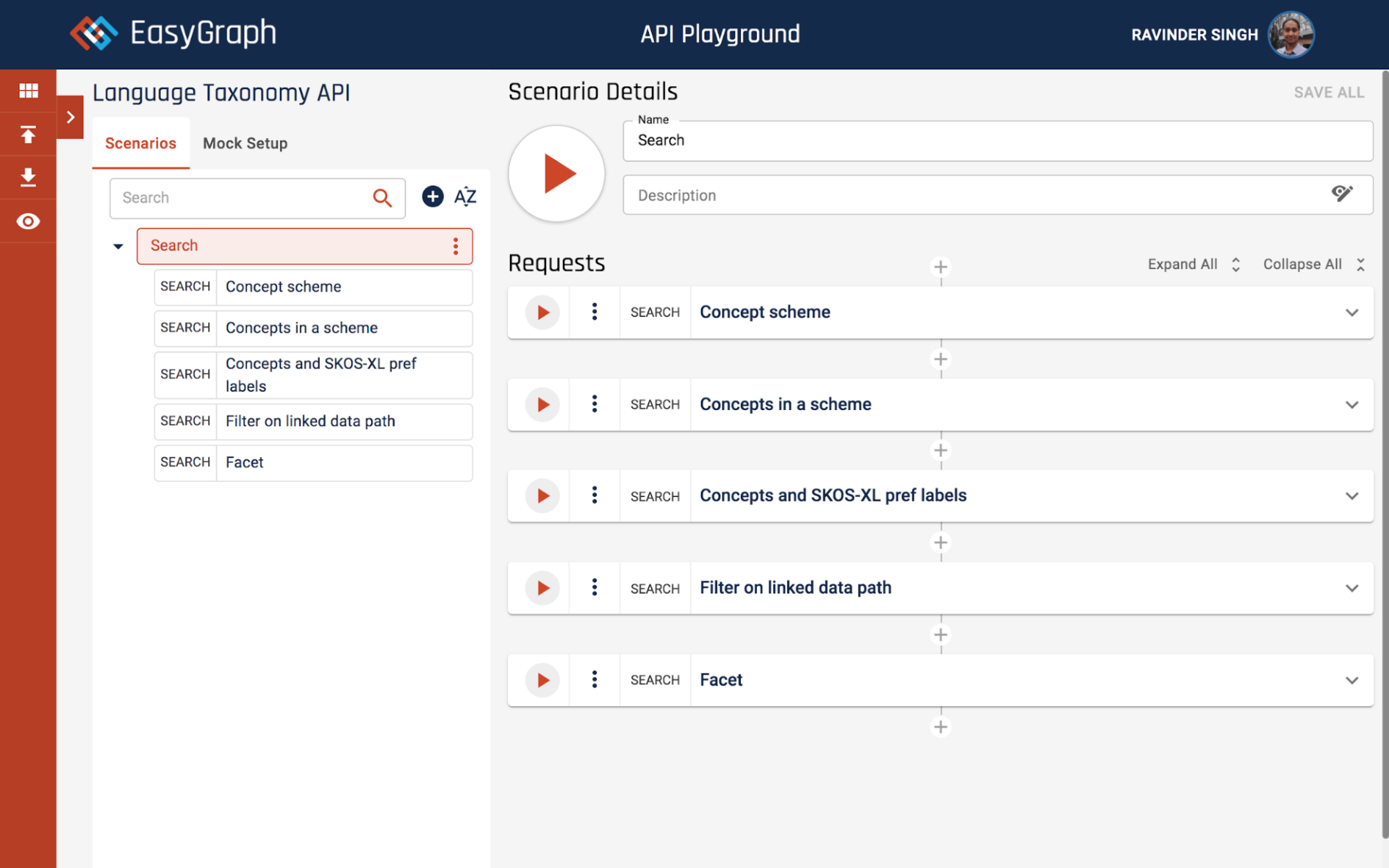Screen dimensions: 1389x868
Task: Click the download icon in left sidebar
Action: [x=28, y=177]
